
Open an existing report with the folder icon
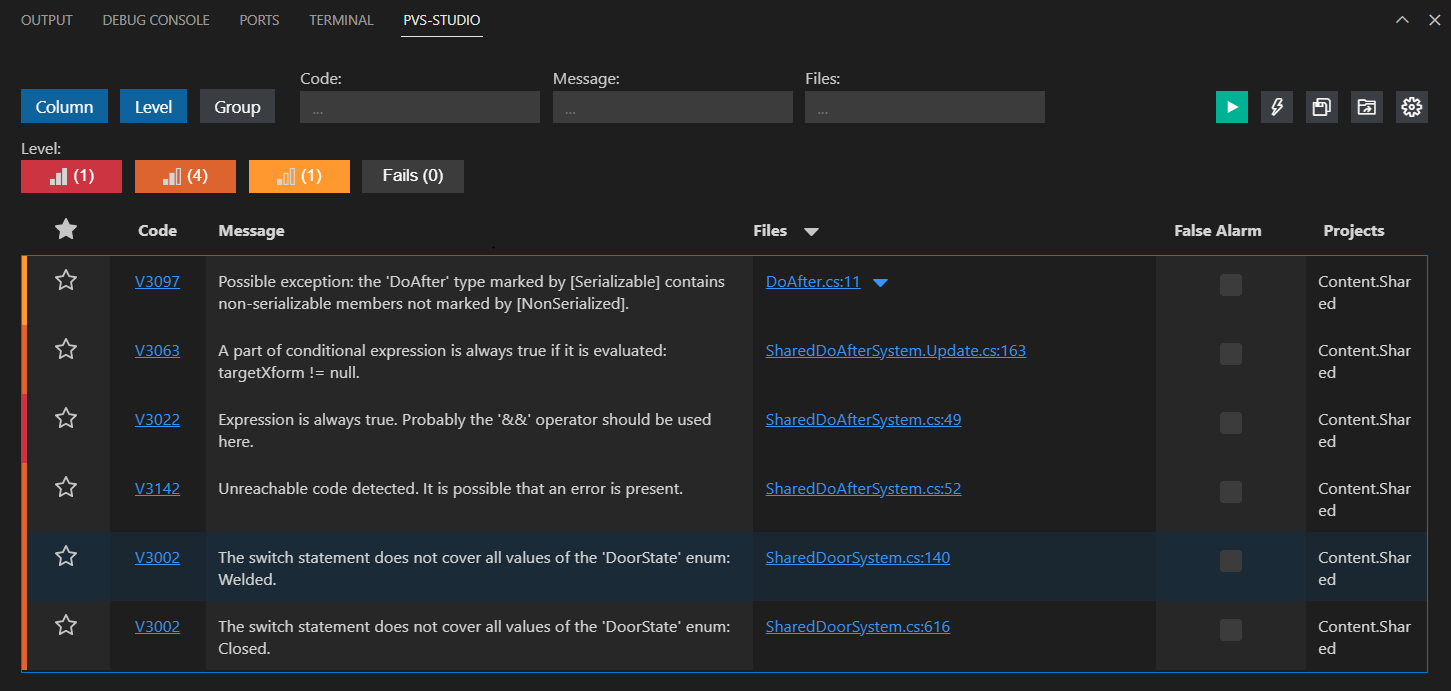coord(1366,106)
